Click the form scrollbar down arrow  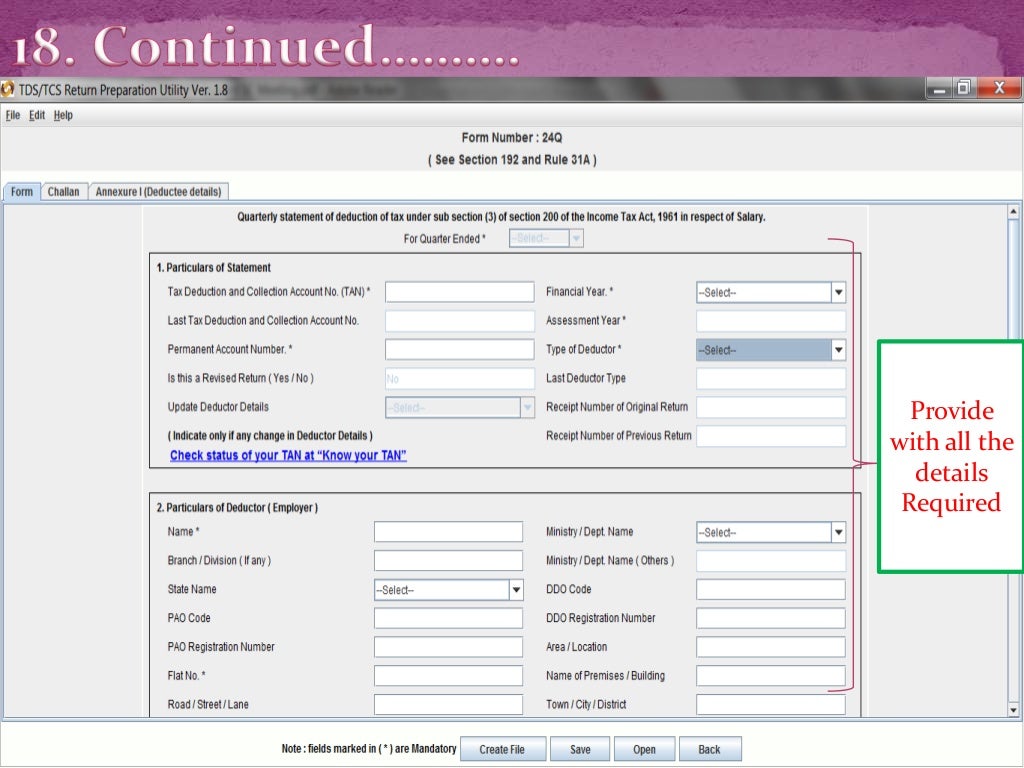(x=1013, y=710)
